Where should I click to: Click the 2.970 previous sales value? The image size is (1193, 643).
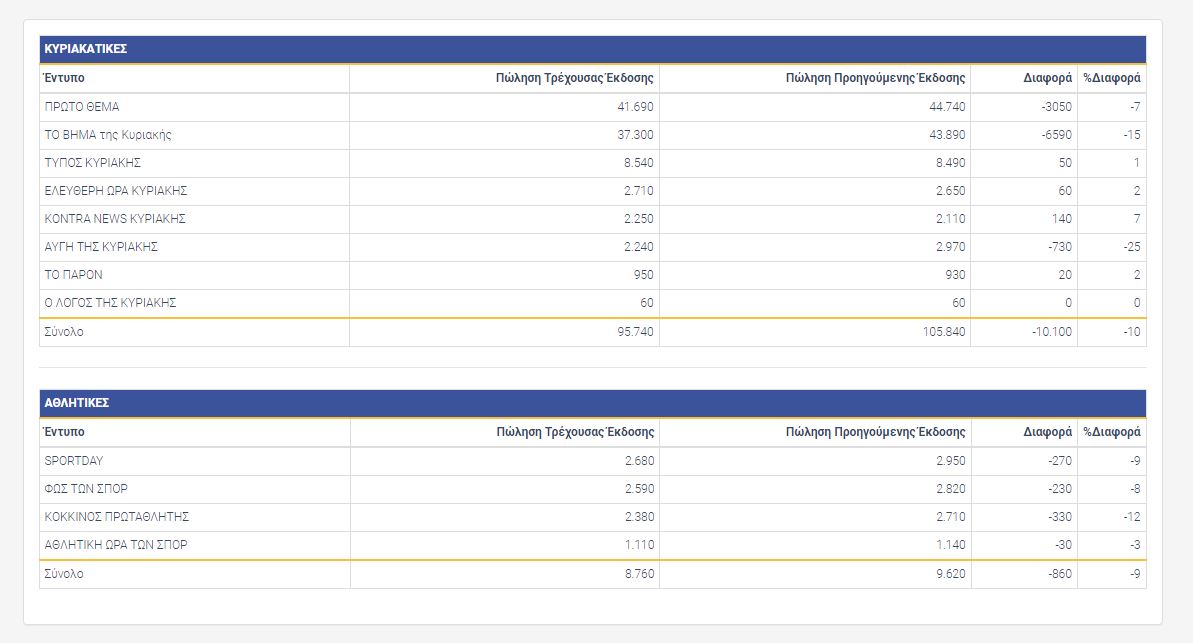pyautogui.click(x=951, y=247)
